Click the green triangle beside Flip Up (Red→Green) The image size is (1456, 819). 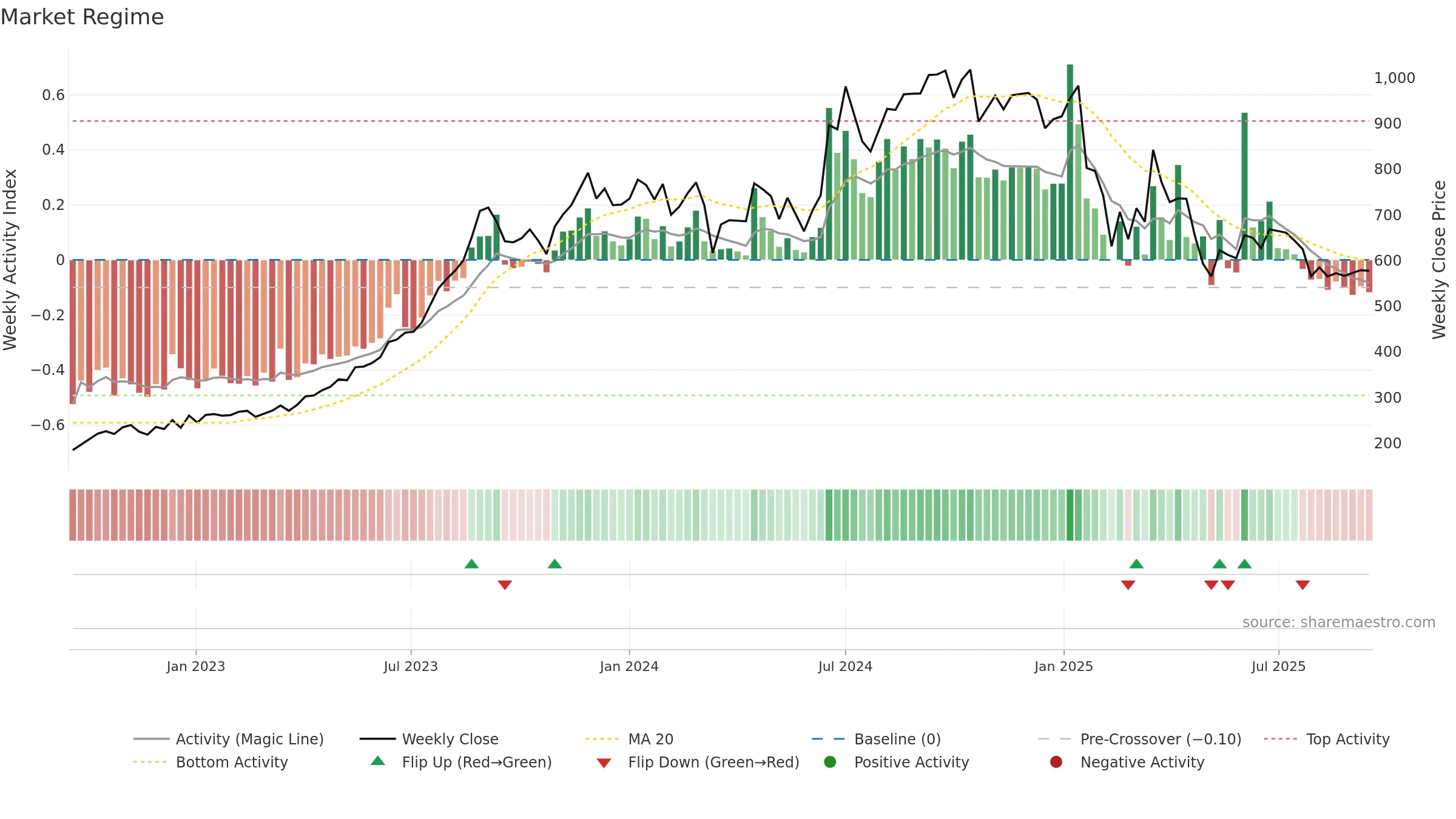[378, 761]
